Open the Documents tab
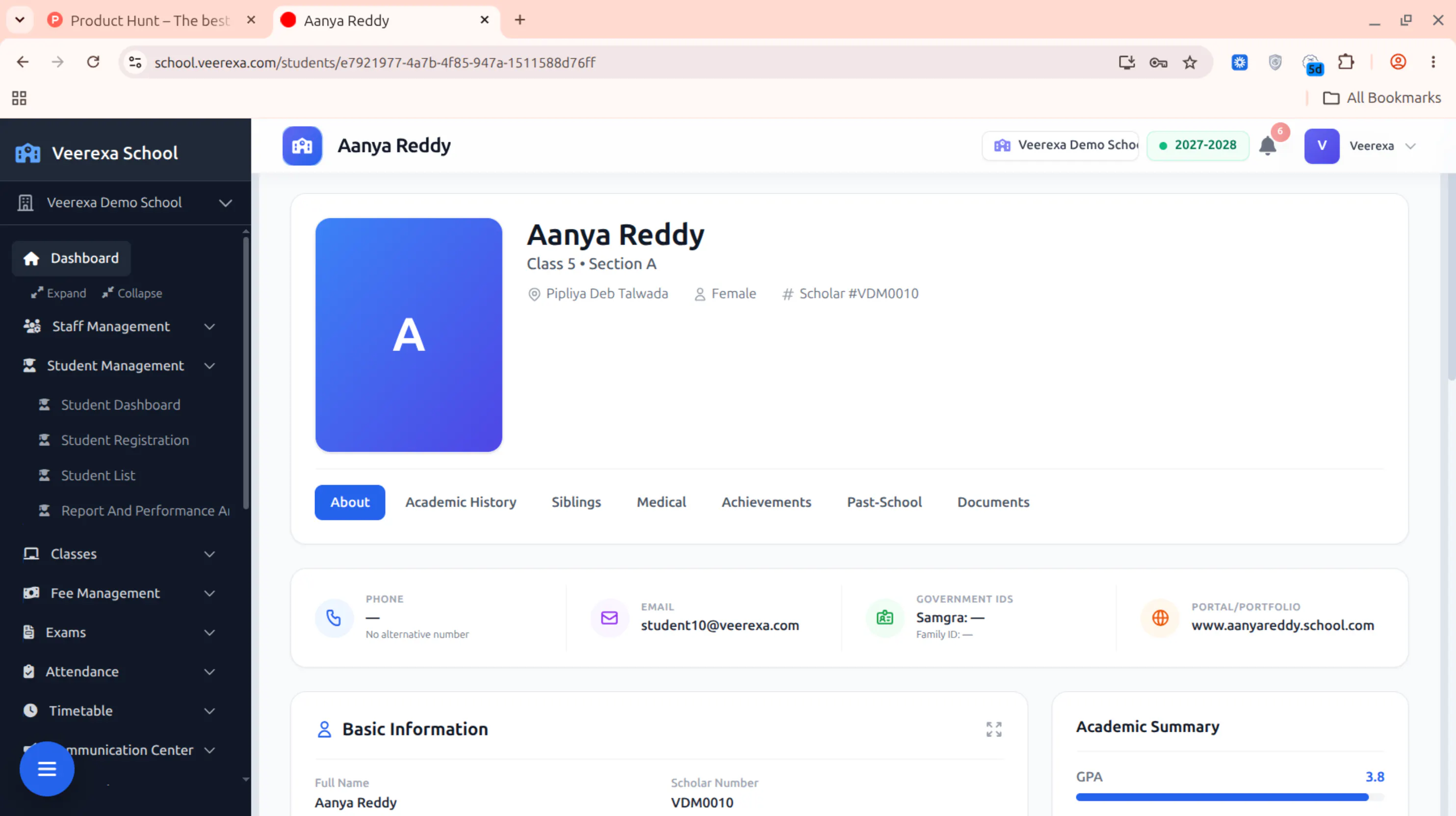Viewport: 1456px width, 816px height. [993, 502]
